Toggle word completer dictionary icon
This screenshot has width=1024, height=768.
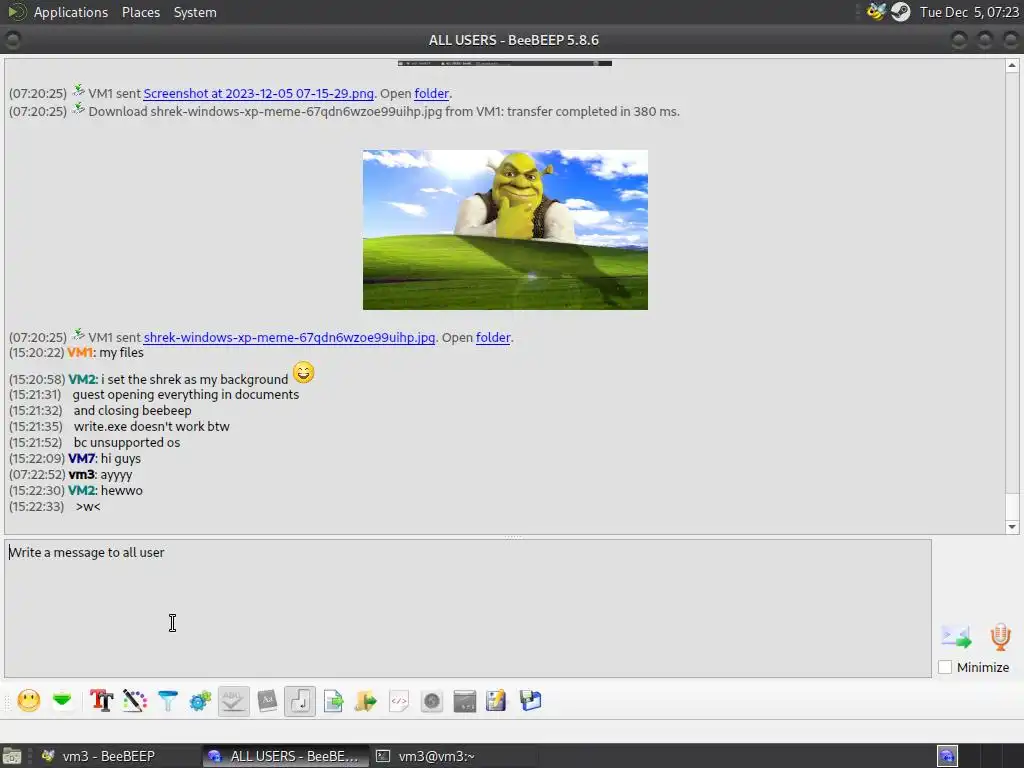pos(267,701)
